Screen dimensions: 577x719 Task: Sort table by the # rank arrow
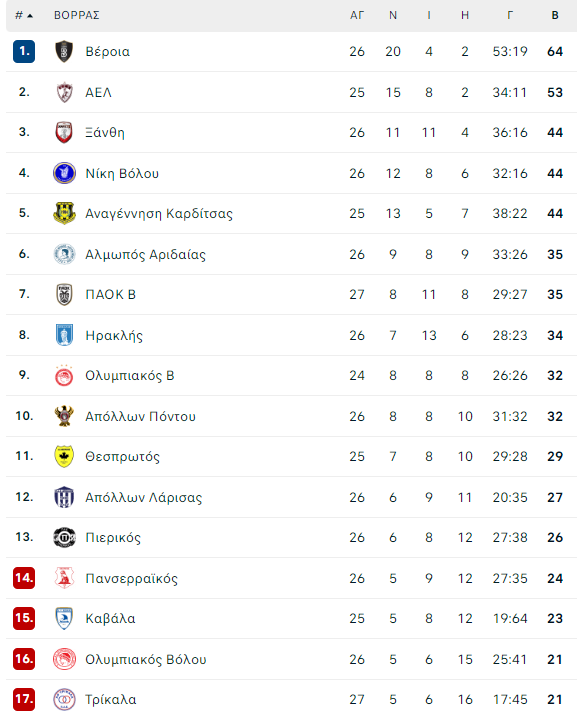coord(24,16)
